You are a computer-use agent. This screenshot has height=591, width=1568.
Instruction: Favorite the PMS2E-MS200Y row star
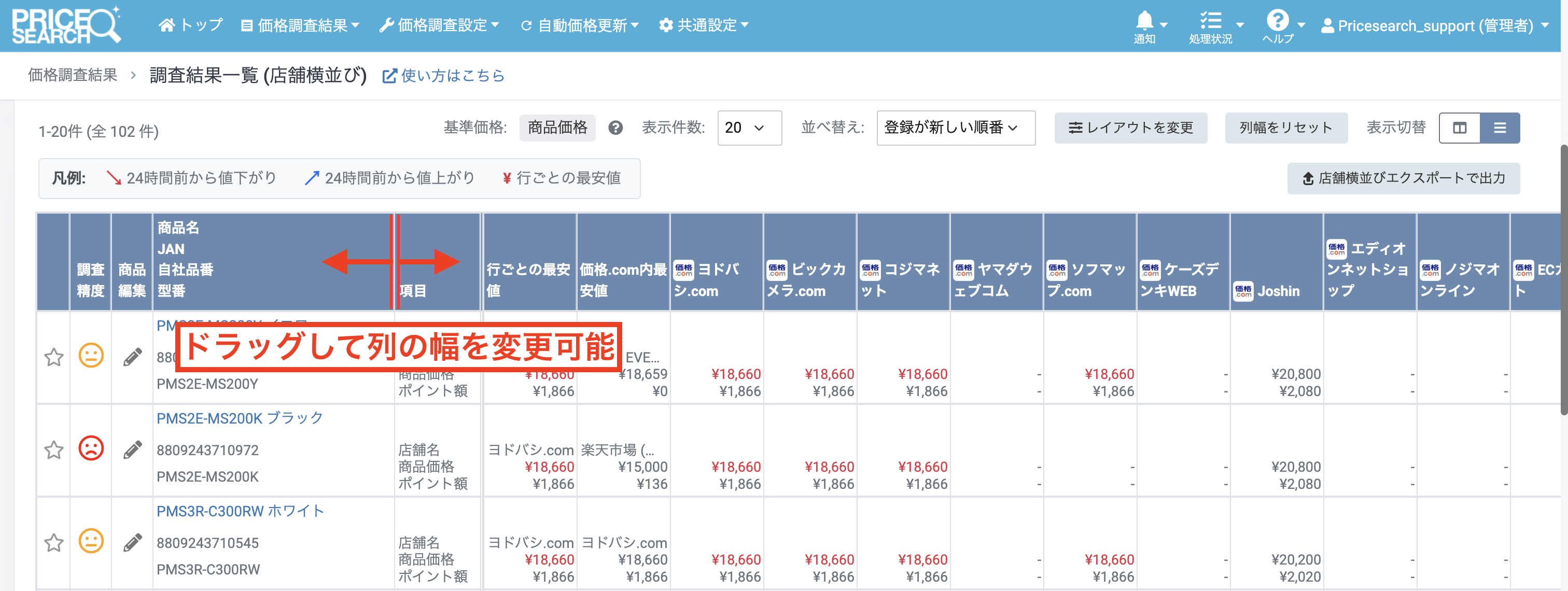click(x=54, y=357)
